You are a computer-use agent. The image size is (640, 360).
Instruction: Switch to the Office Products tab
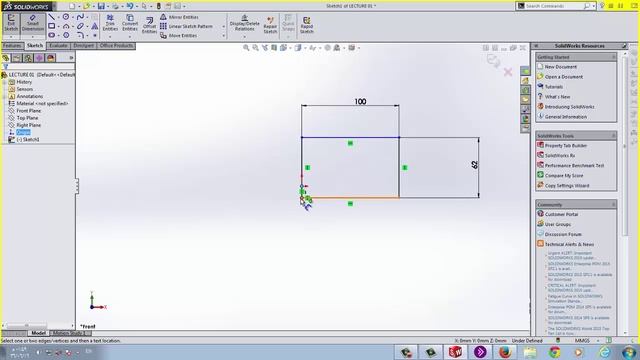(x=116, y=46)
